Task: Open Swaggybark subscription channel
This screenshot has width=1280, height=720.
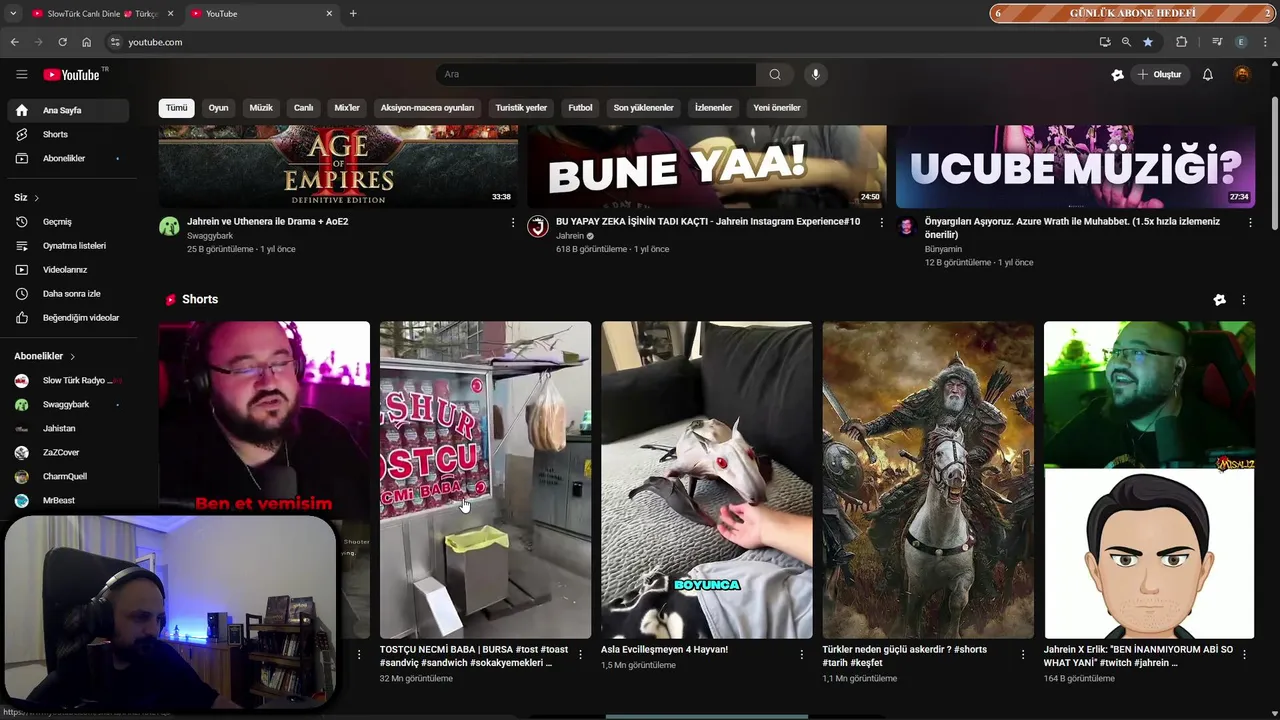Action: [x=68, y=404]
